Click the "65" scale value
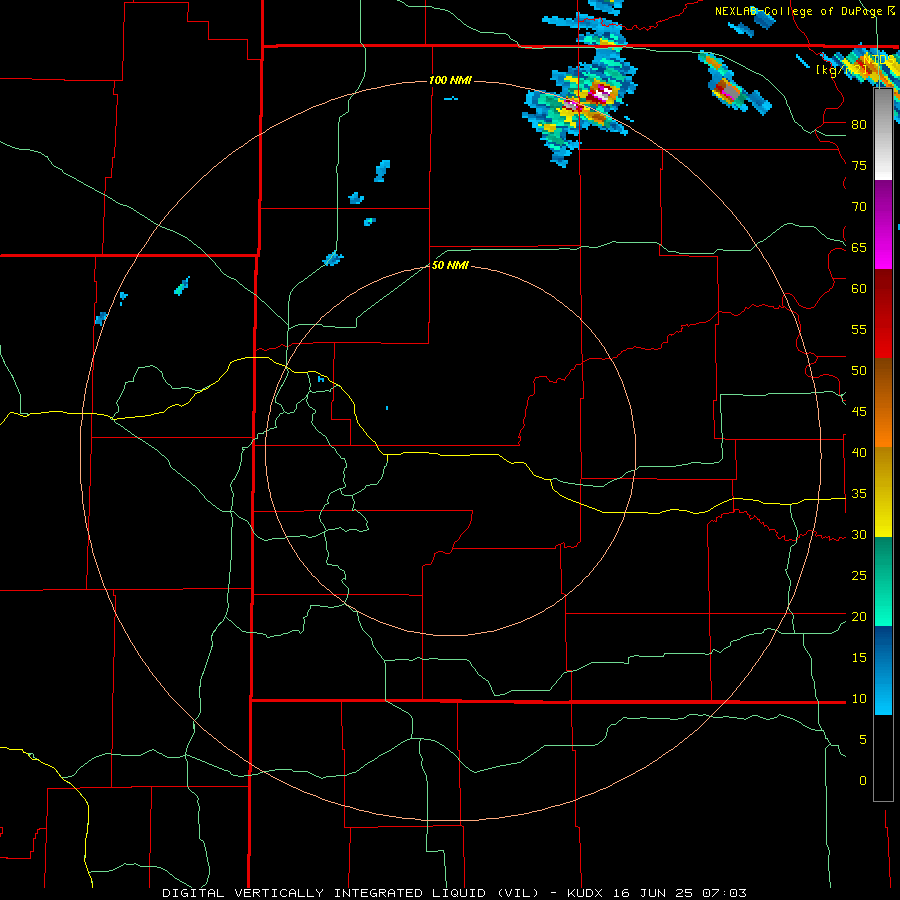 (859, 247)
